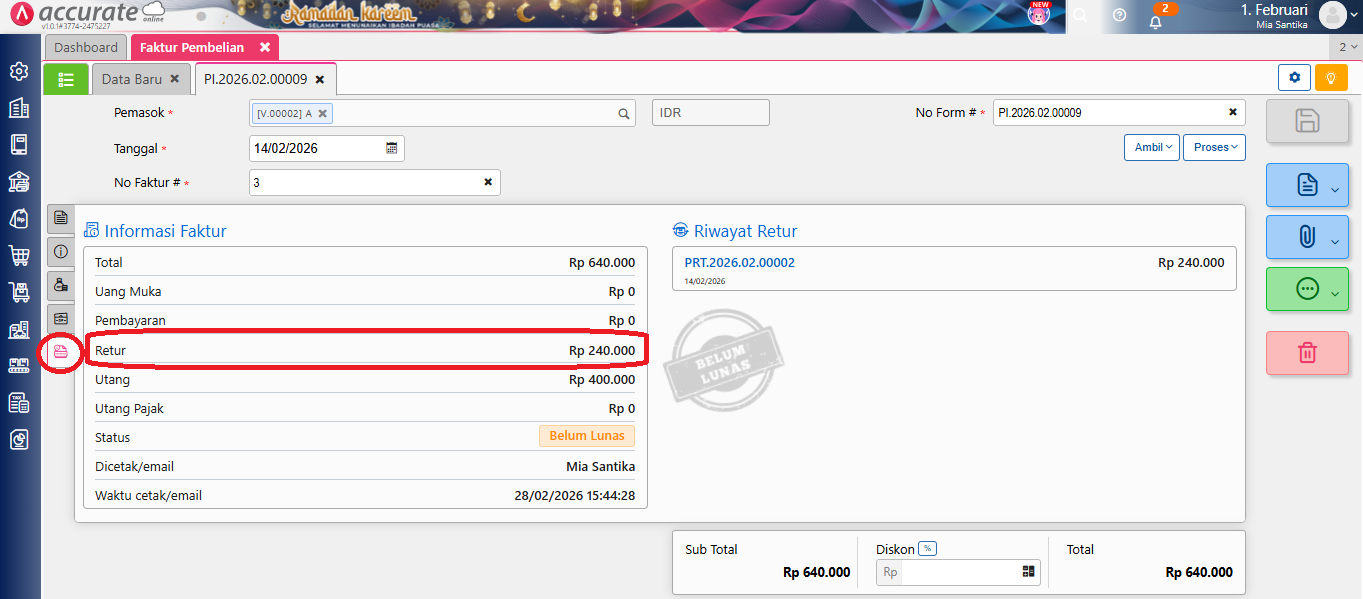Select the circled invoice info side tab
This screenshot has width=1363, height=599.
[60, 351]
